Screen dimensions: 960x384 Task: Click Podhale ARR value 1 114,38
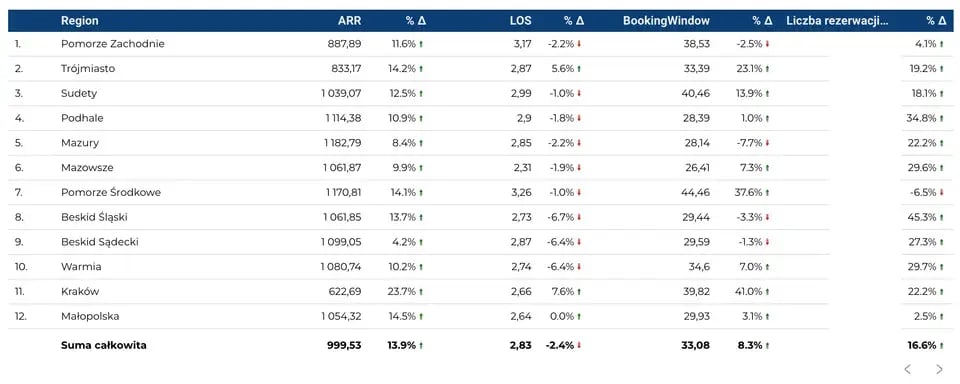click(x=343, y=118)
